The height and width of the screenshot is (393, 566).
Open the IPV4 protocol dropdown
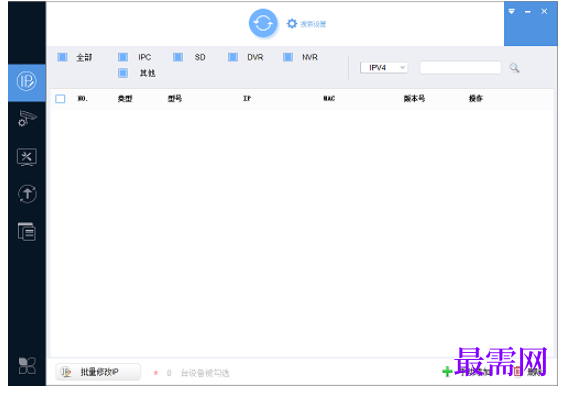tap(384, 68)
